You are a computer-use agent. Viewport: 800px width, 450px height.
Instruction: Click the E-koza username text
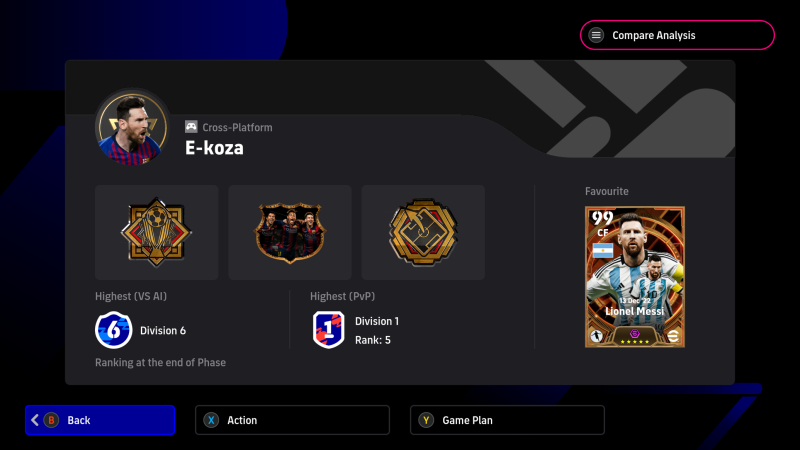pyautogui.click(x=214, y=148)
